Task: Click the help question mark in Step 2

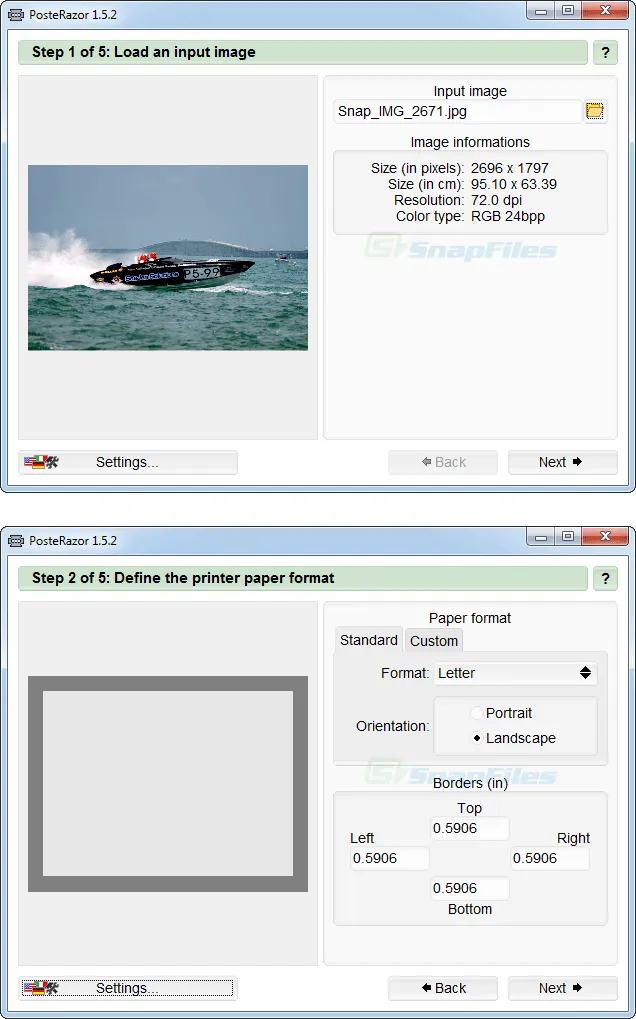Action: coord(605,578)
